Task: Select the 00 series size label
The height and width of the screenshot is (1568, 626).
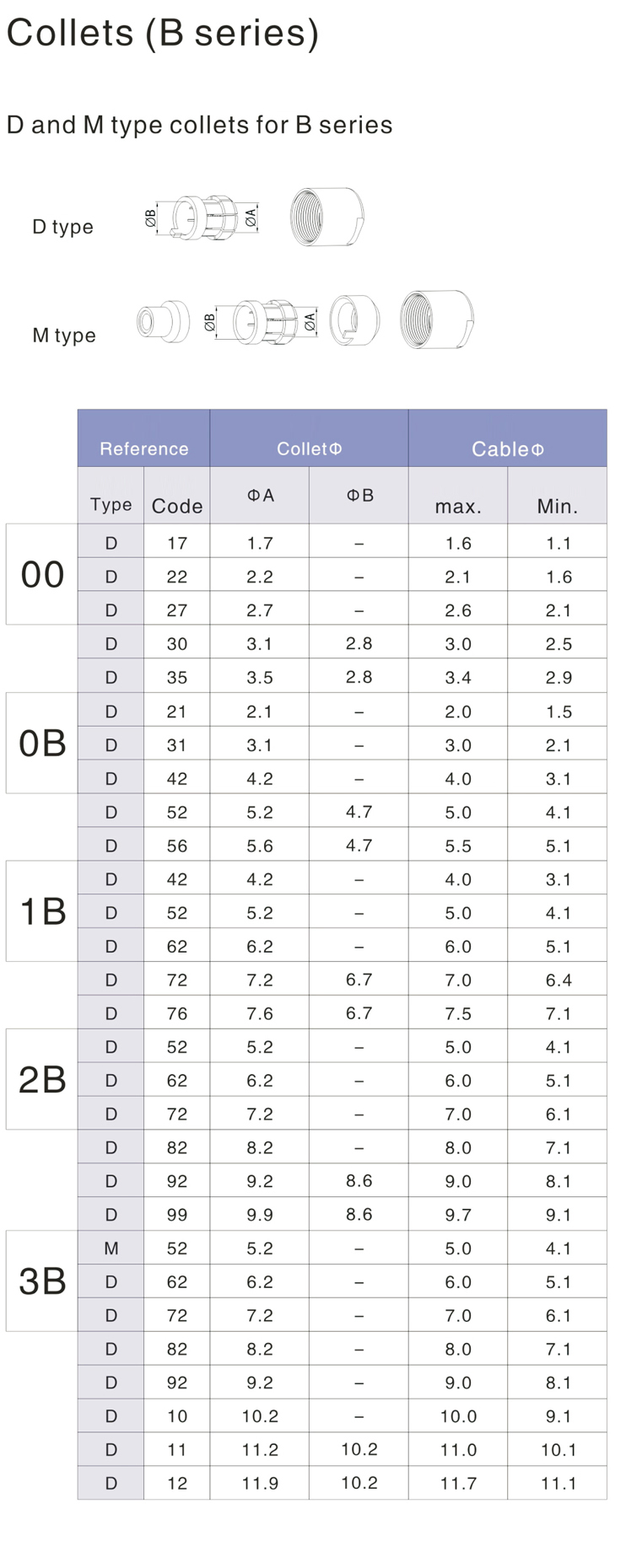Action: coord(42,575)
